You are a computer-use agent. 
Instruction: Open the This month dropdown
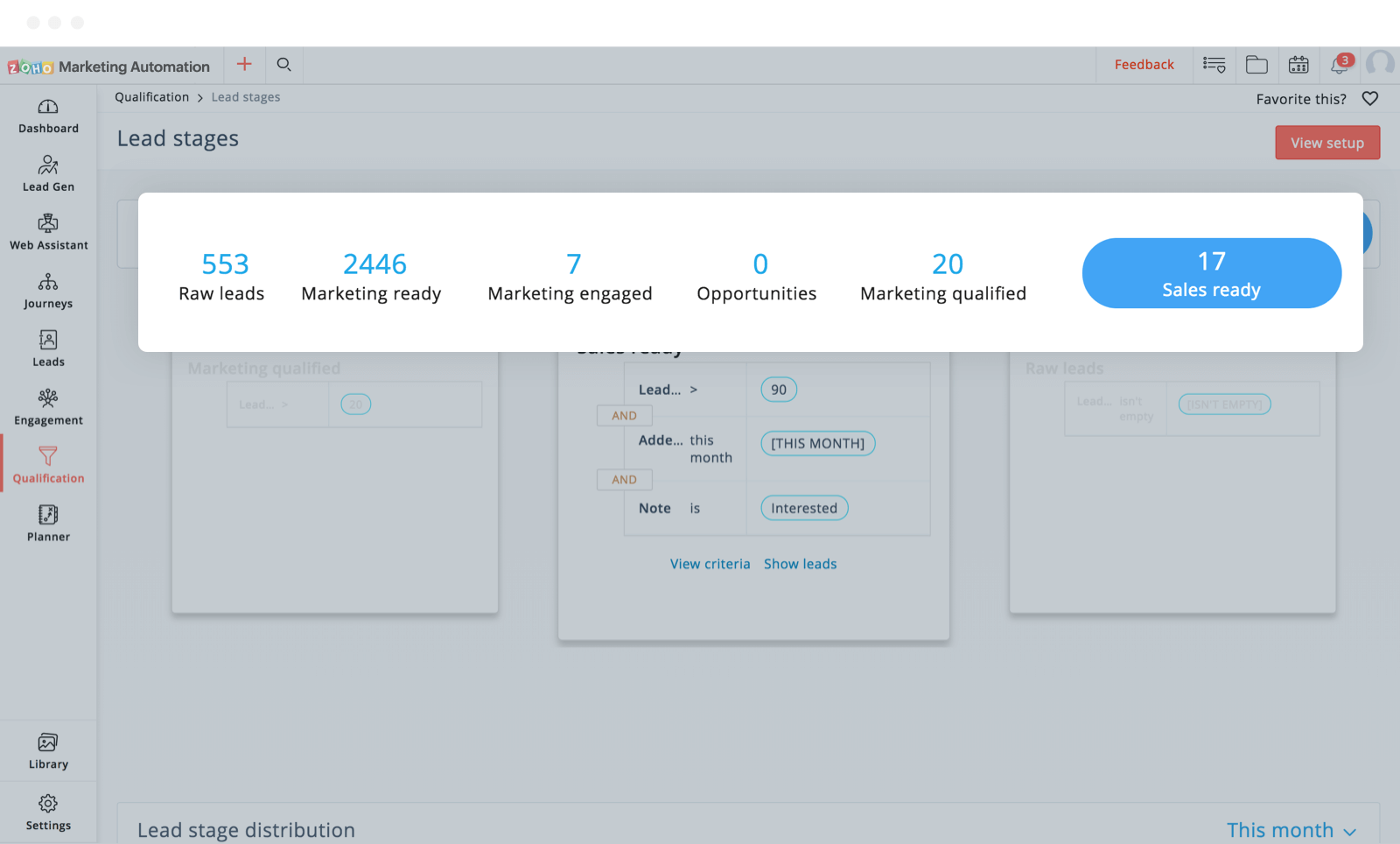(1291, 830)
